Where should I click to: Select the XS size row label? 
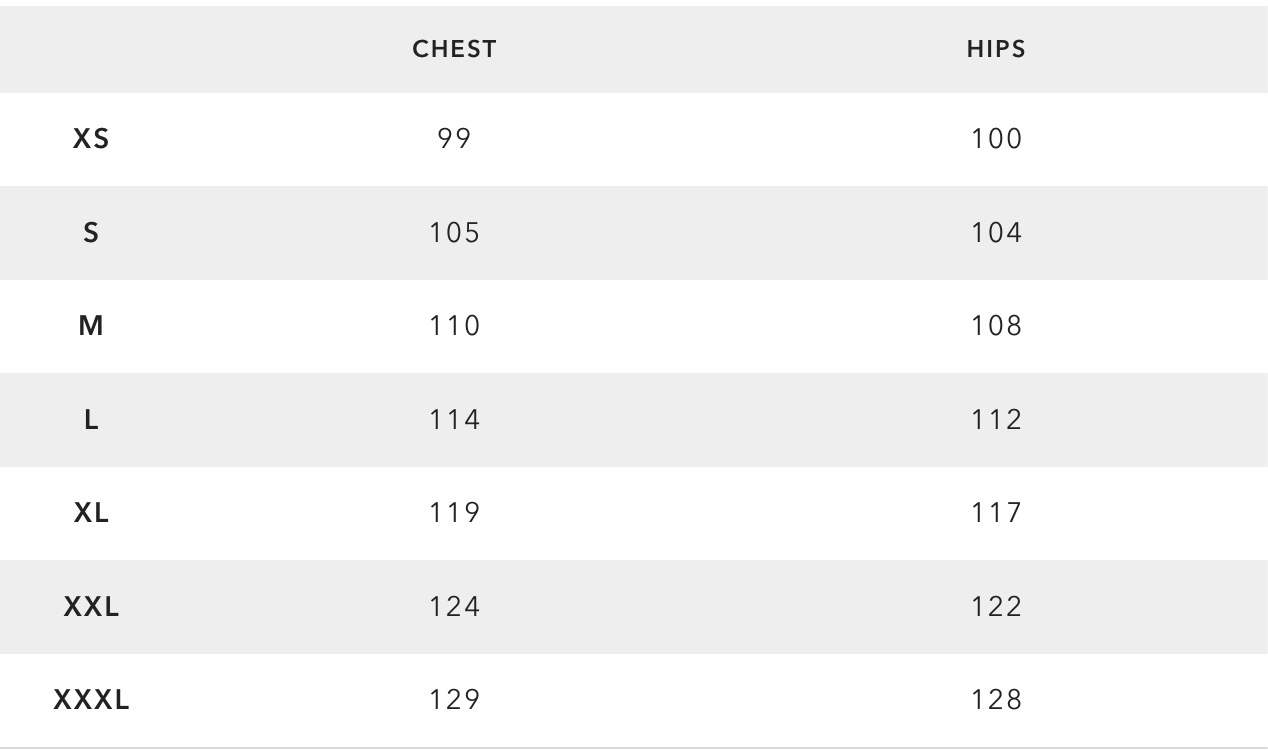[x=91, y=139]
